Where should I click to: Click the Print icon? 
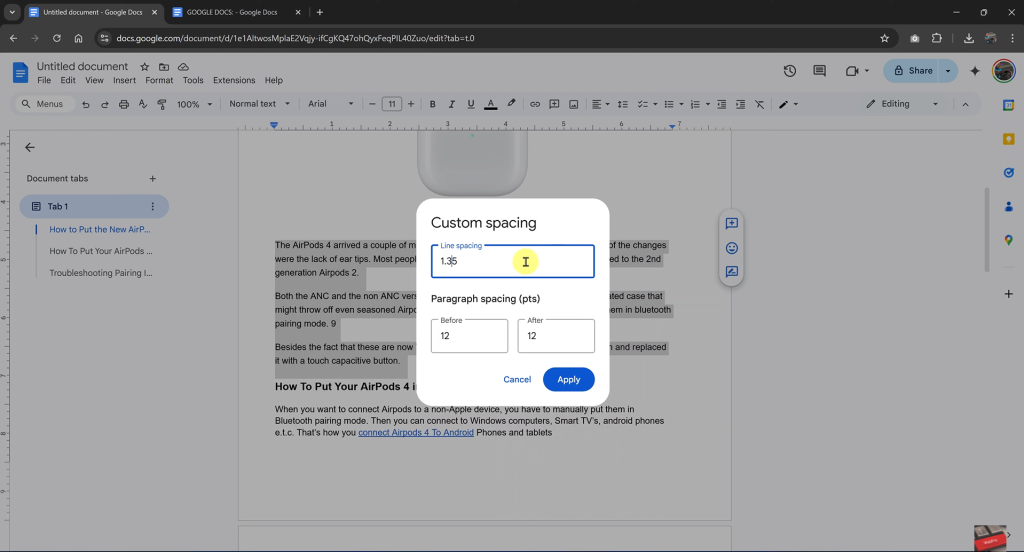click(x=123, y=105)
